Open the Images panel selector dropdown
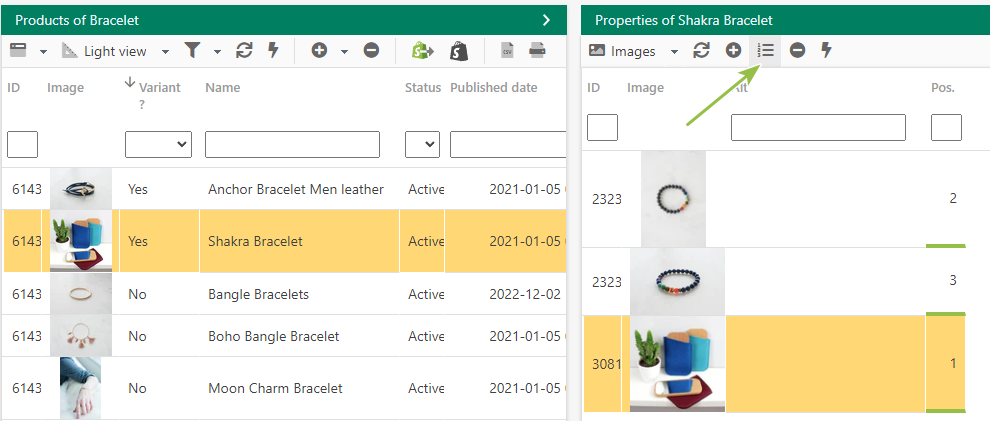 pos(674,52)
